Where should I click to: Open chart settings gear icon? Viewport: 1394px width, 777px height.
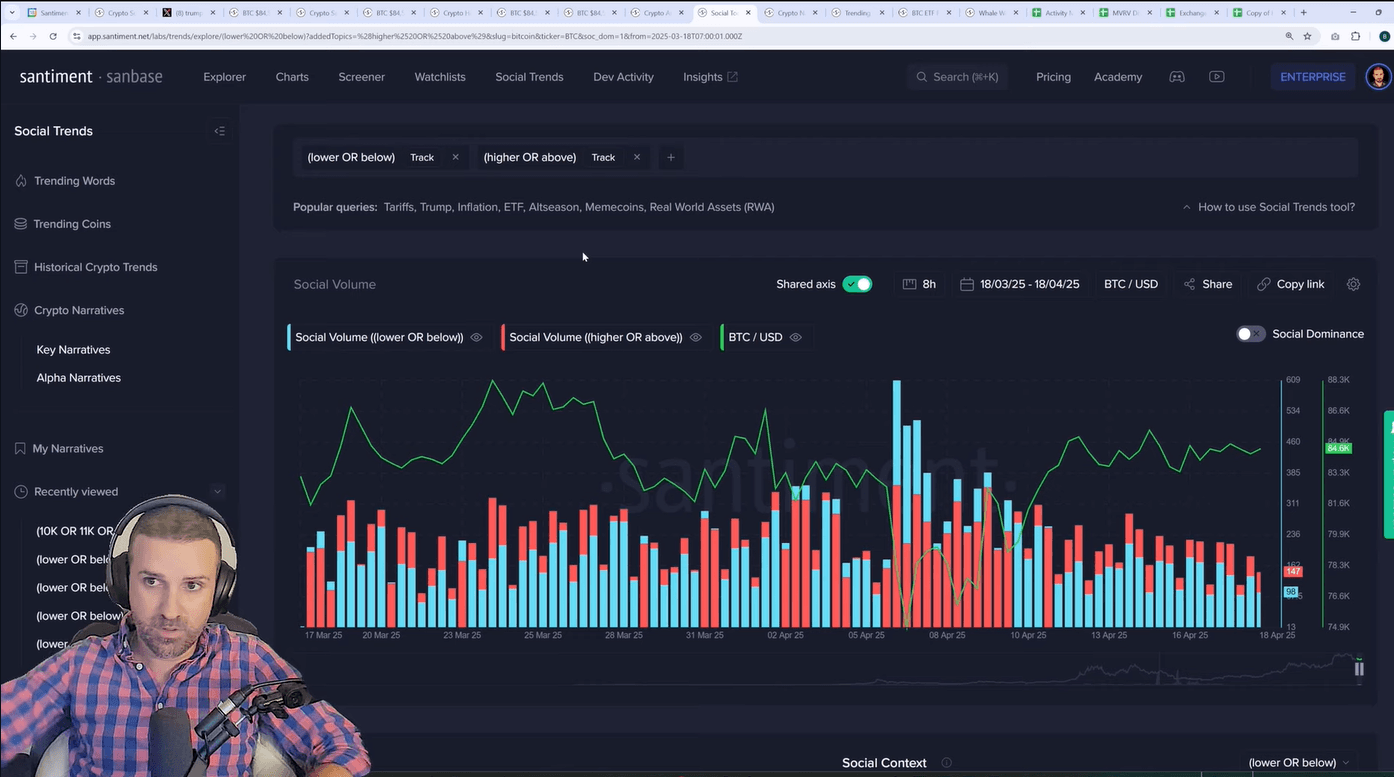click(1353, 284)
